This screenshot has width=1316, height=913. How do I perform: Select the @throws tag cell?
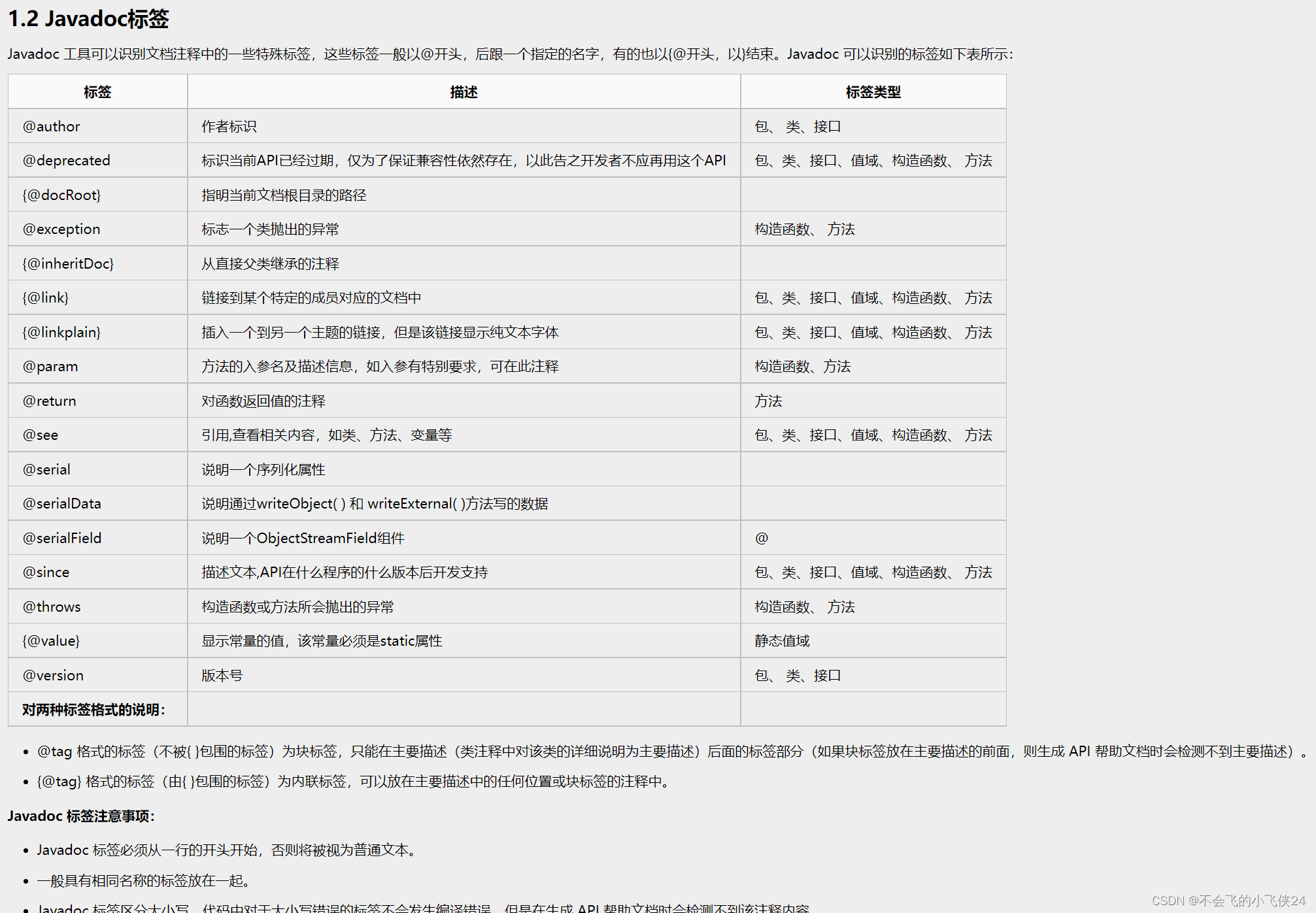52,607
